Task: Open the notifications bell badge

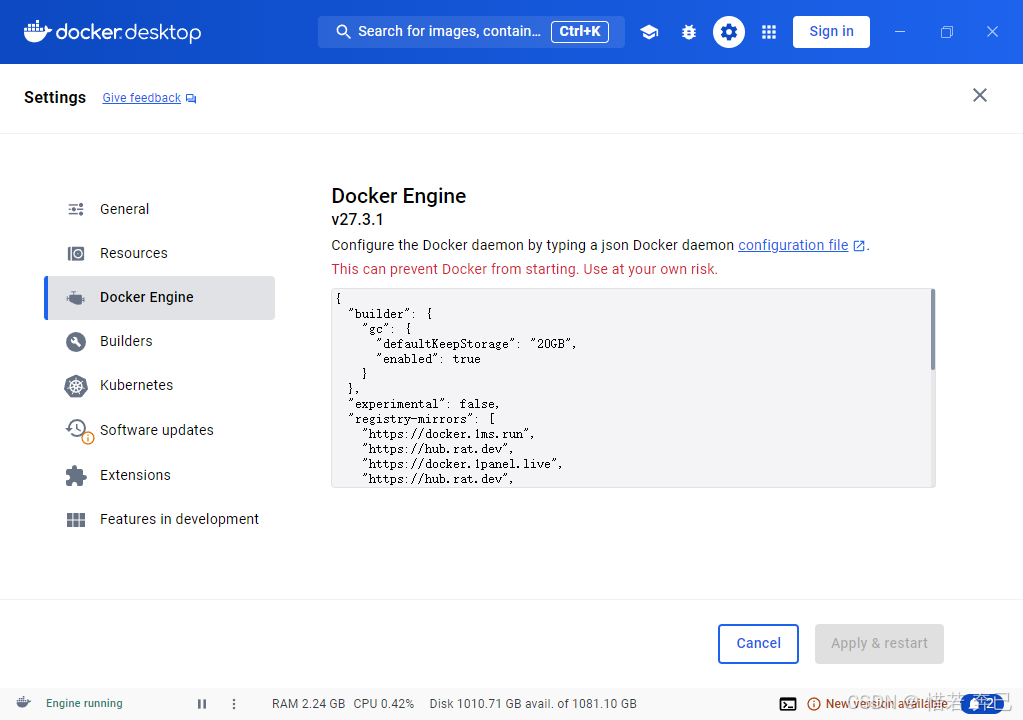Action: pyautogui.click(x=982, y=704)
